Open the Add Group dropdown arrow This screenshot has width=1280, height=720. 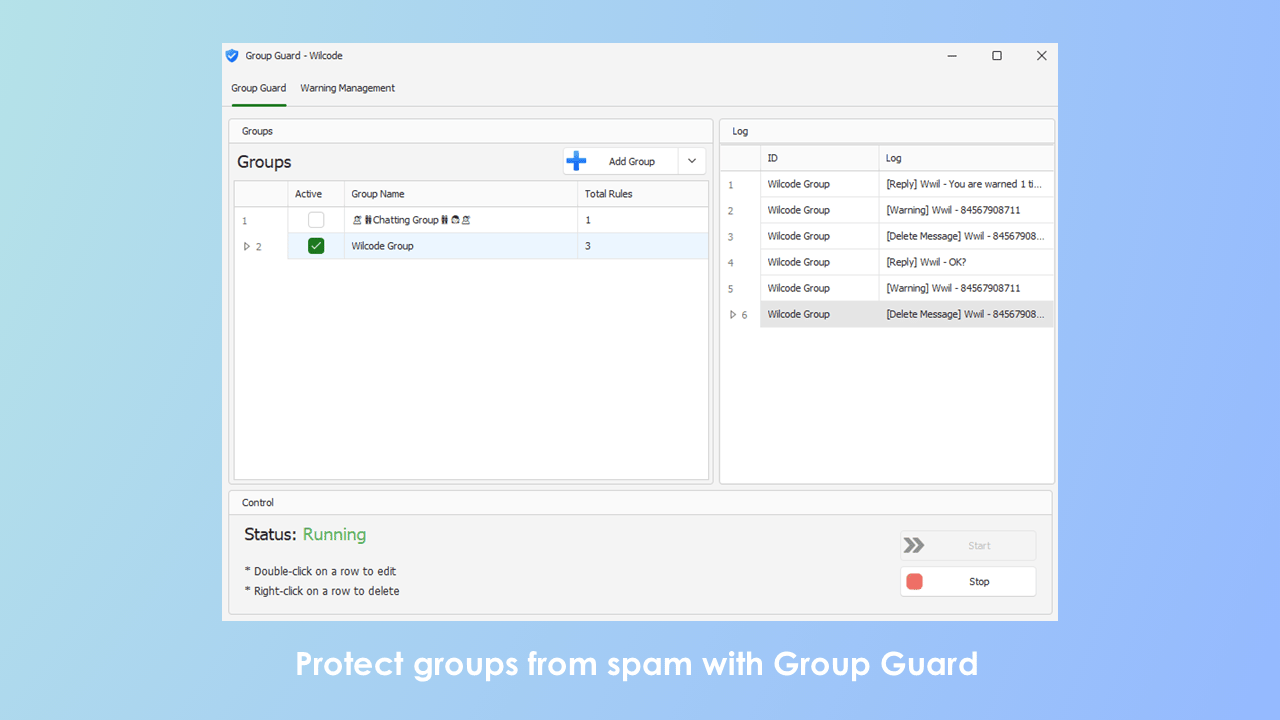(x=692, y=161)
